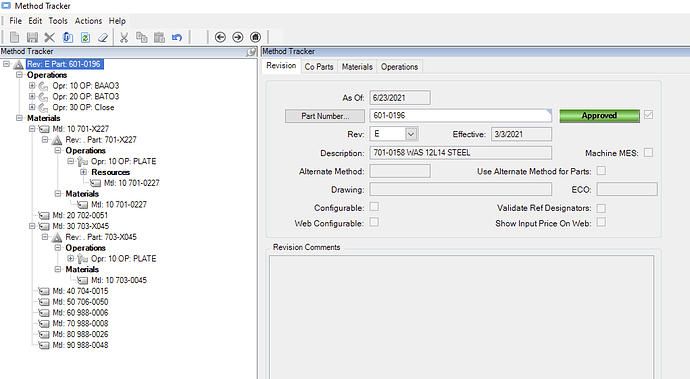Image resolution: width=690 pixels, height=379 pixels.
Task: Click the Paste clipboard icon
Action: click(x=159, y=37)
